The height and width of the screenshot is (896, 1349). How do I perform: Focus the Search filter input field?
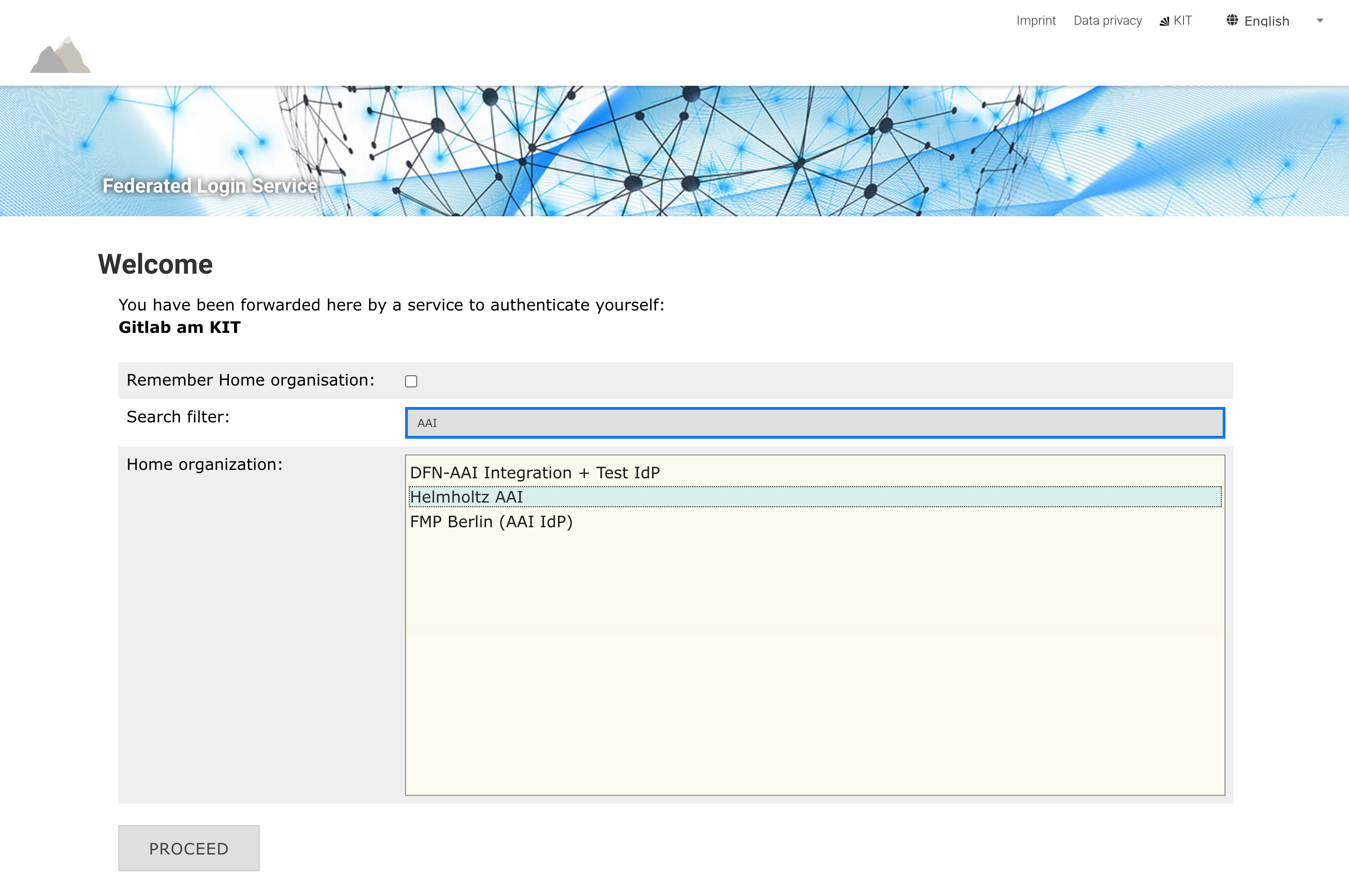pos(815,423)
